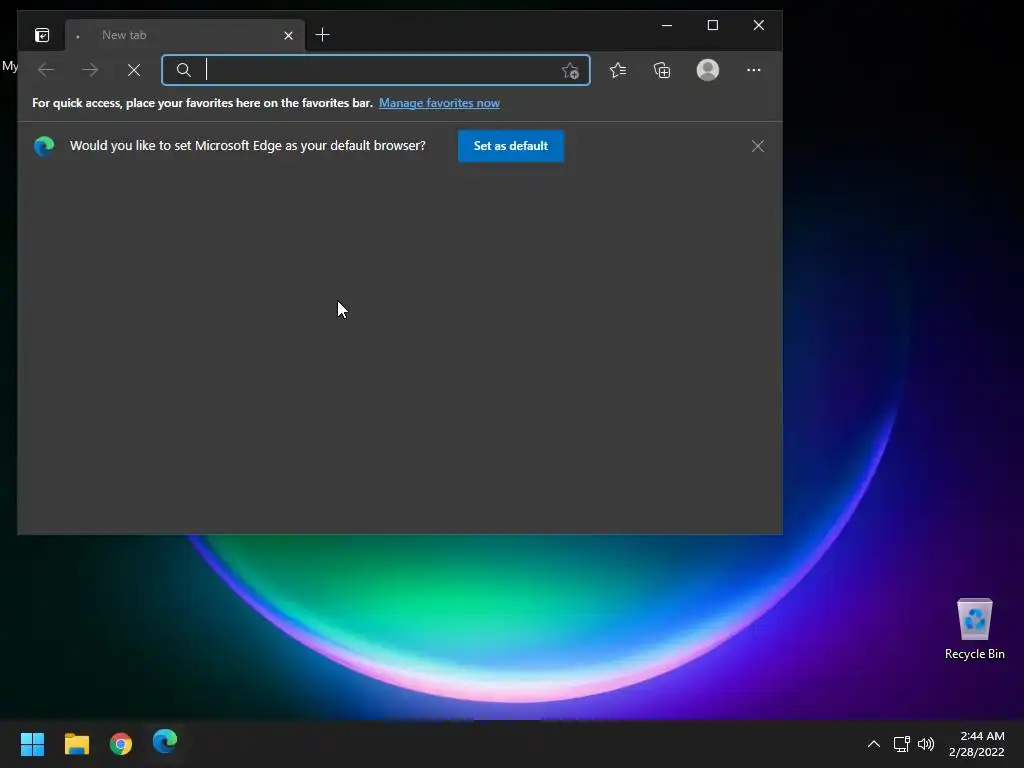Screen dimensions: 1024x768
Task: Open the Windows Start menu
Action: click(x=32, y=743)
